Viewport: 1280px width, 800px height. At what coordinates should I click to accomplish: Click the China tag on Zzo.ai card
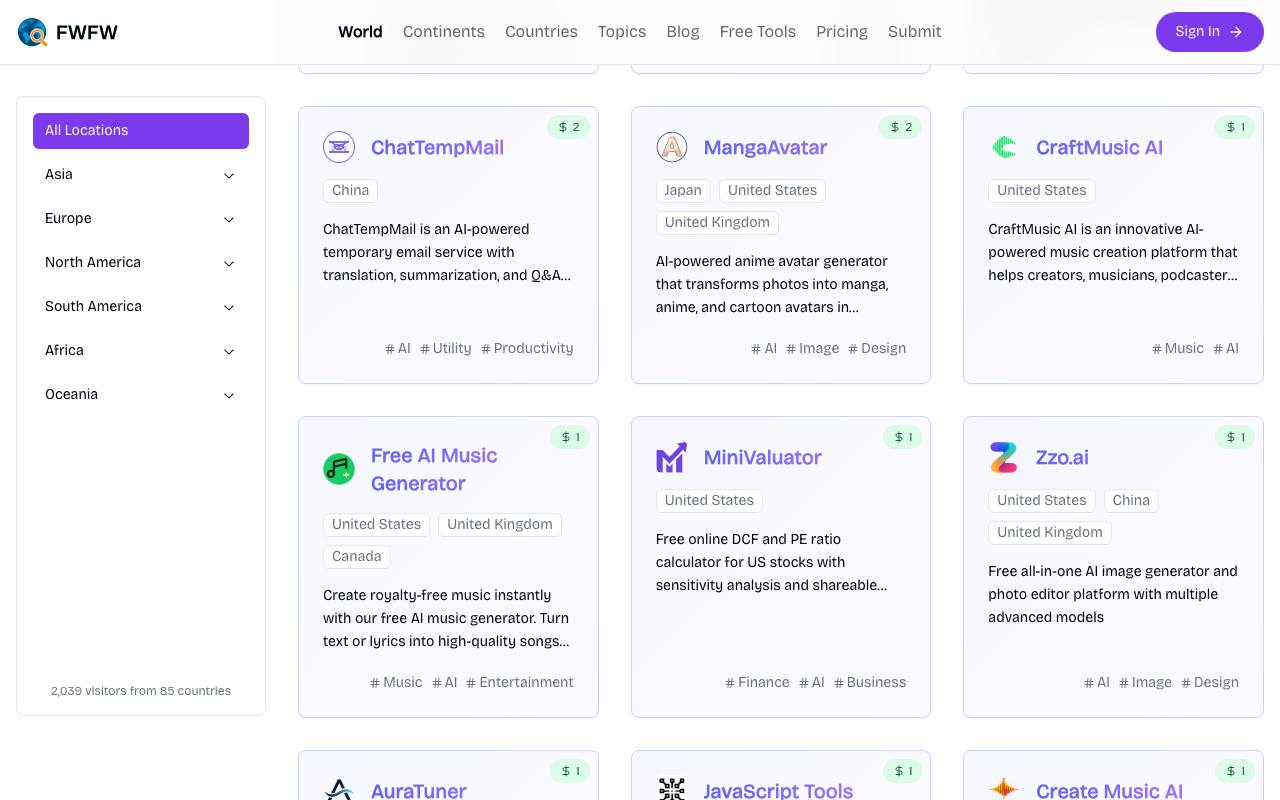pos(1131,501)
